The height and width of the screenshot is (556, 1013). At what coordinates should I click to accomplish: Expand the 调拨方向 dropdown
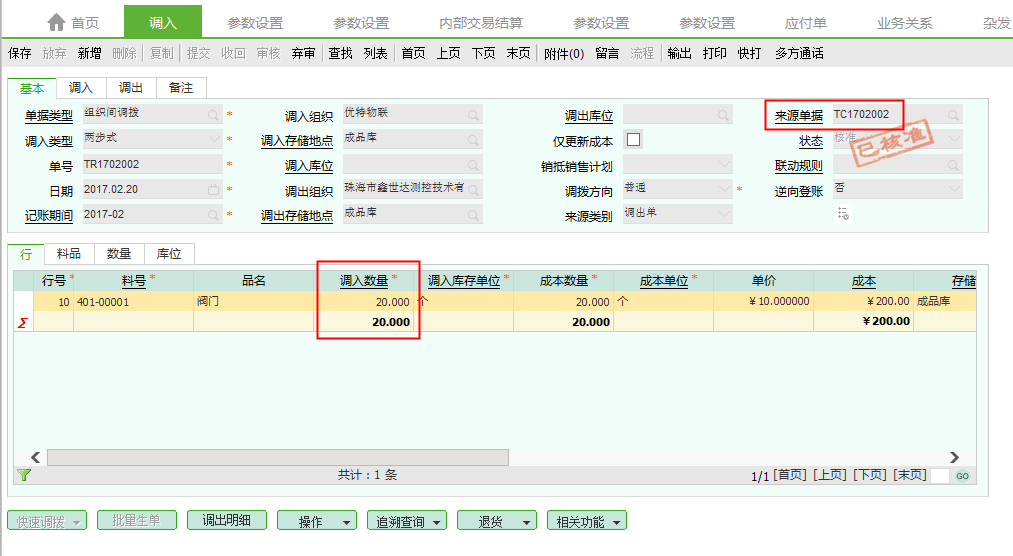(723, 189)
